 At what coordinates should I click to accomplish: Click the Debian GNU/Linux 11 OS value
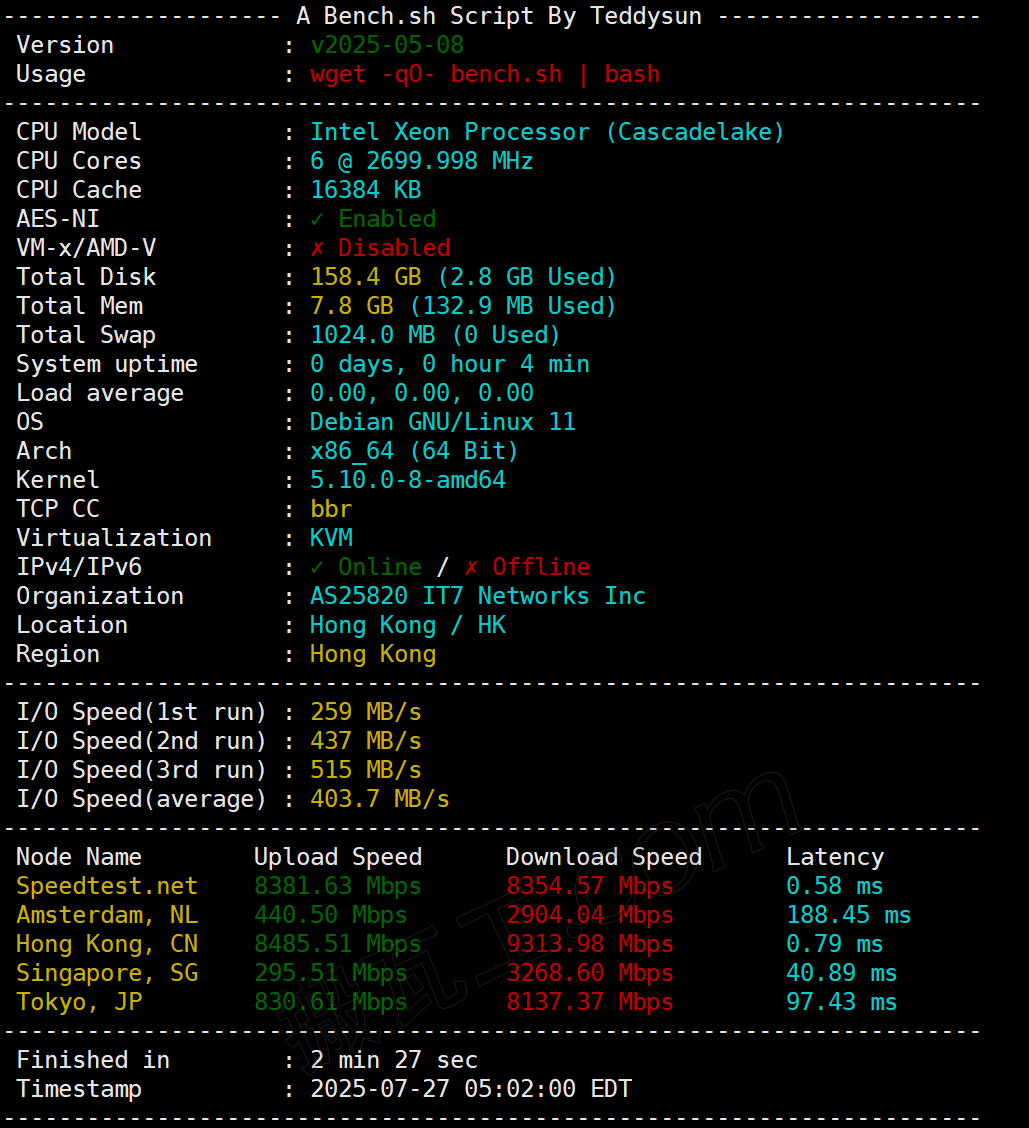pos(442,422)
